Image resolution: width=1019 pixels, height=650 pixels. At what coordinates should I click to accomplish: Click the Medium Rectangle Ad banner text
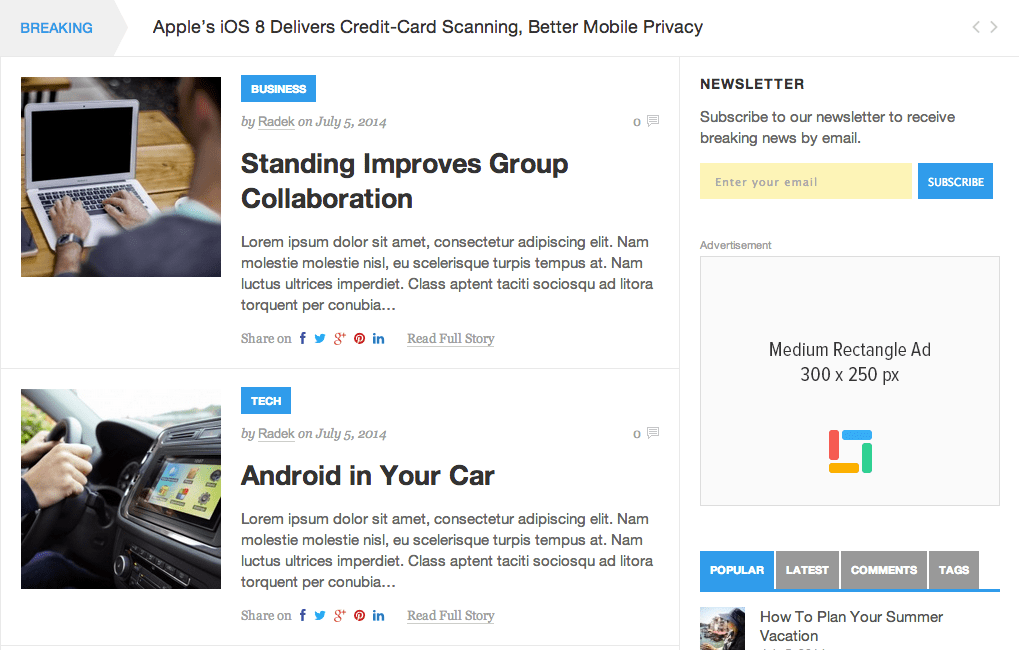850,362
